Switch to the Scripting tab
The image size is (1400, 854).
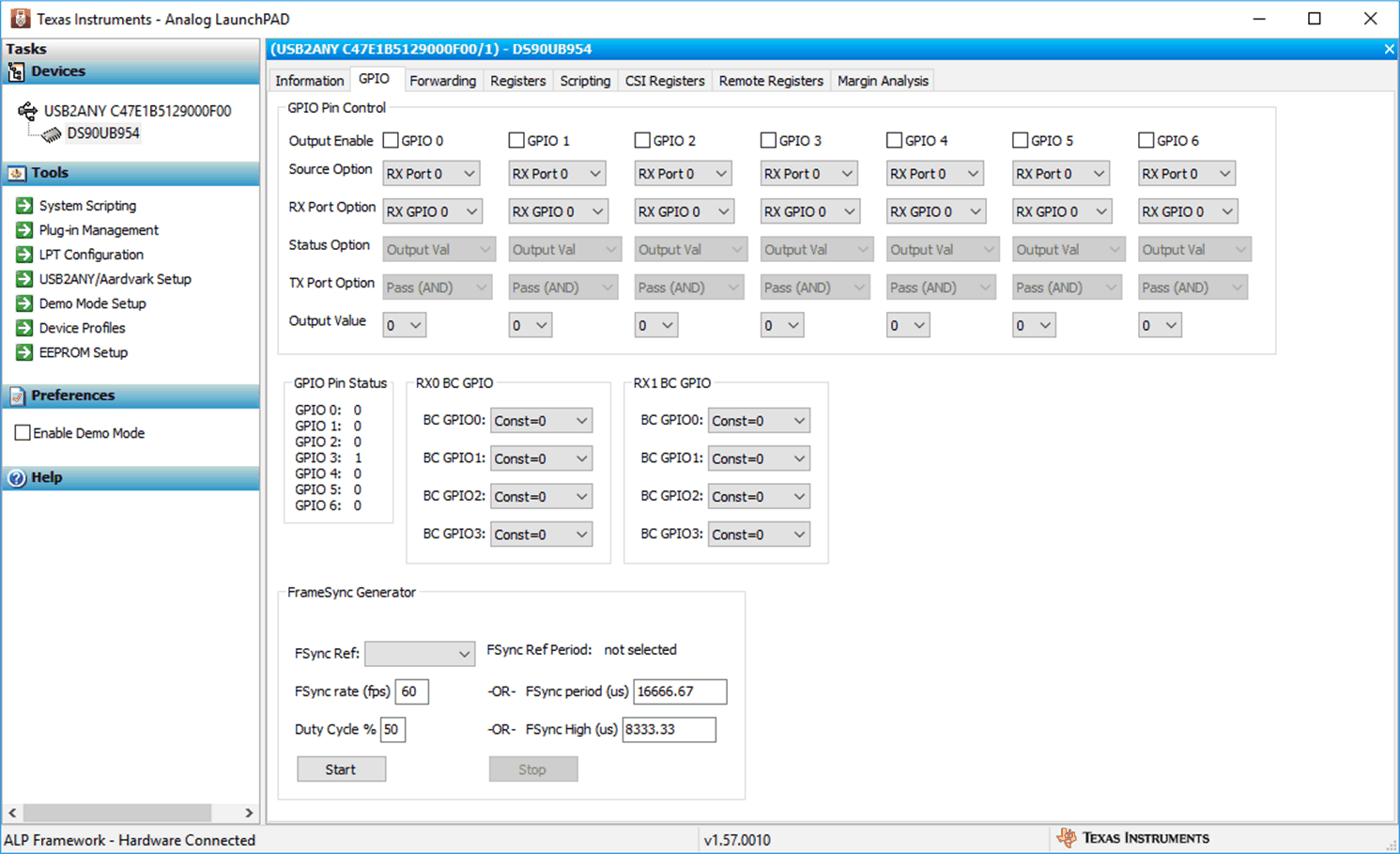point(585,81)
